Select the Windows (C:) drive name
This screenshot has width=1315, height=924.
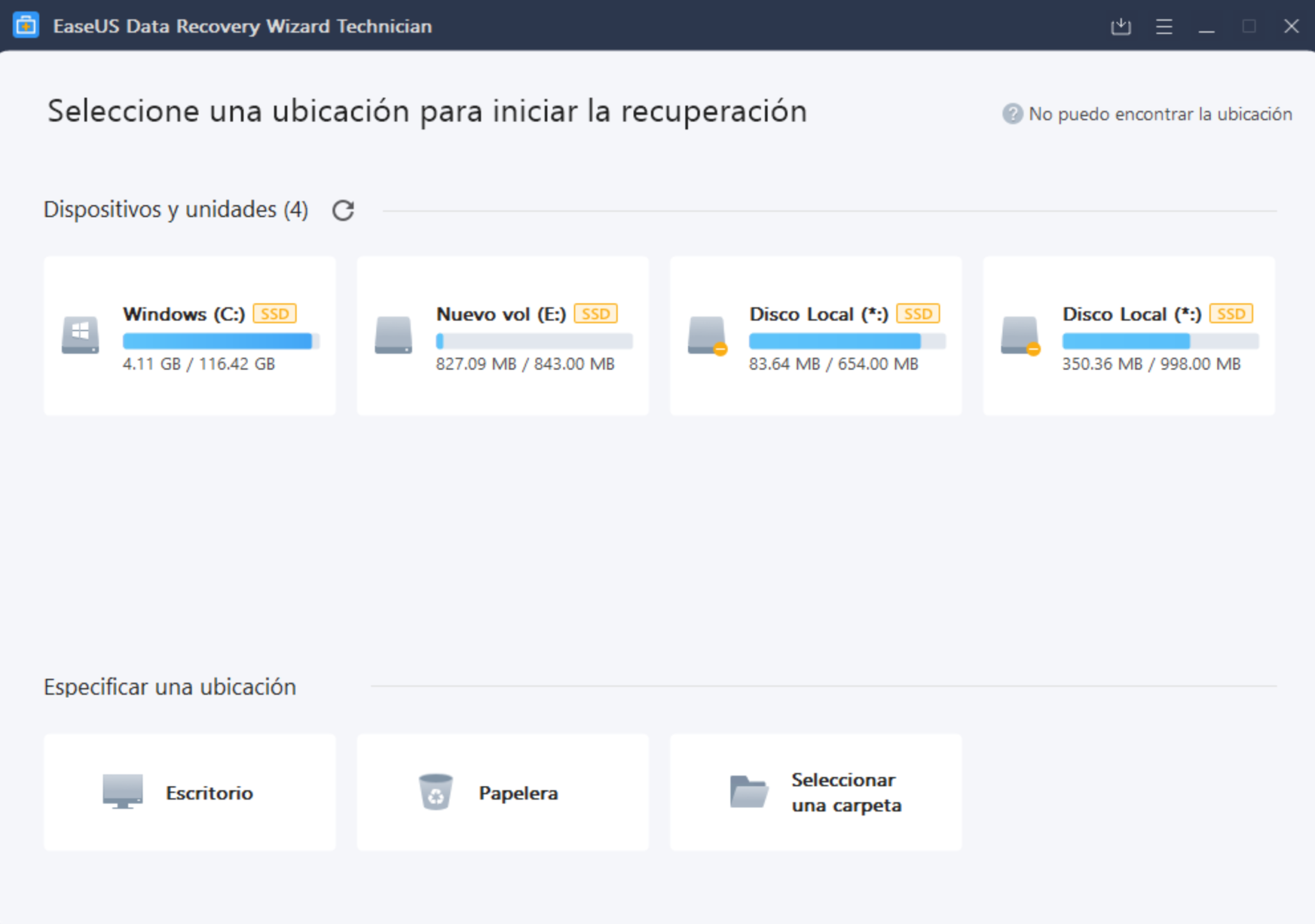184,314
